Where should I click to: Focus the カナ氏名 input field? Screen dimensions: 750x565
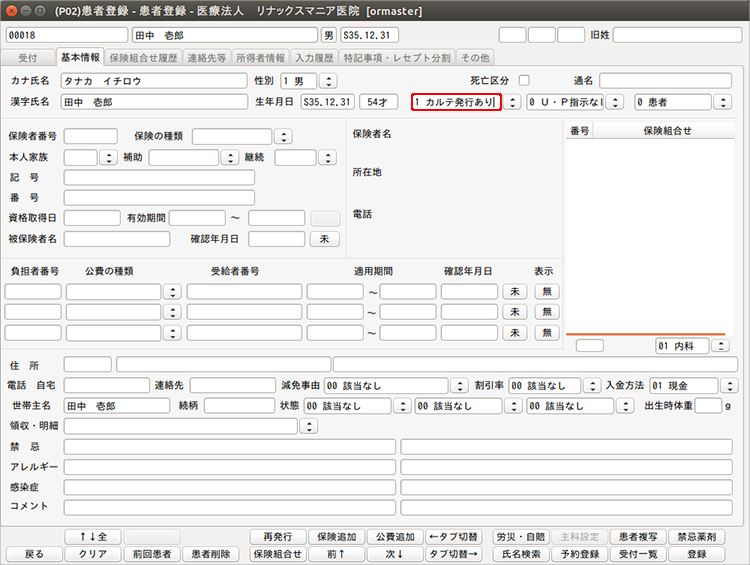(x=154, y=81)
